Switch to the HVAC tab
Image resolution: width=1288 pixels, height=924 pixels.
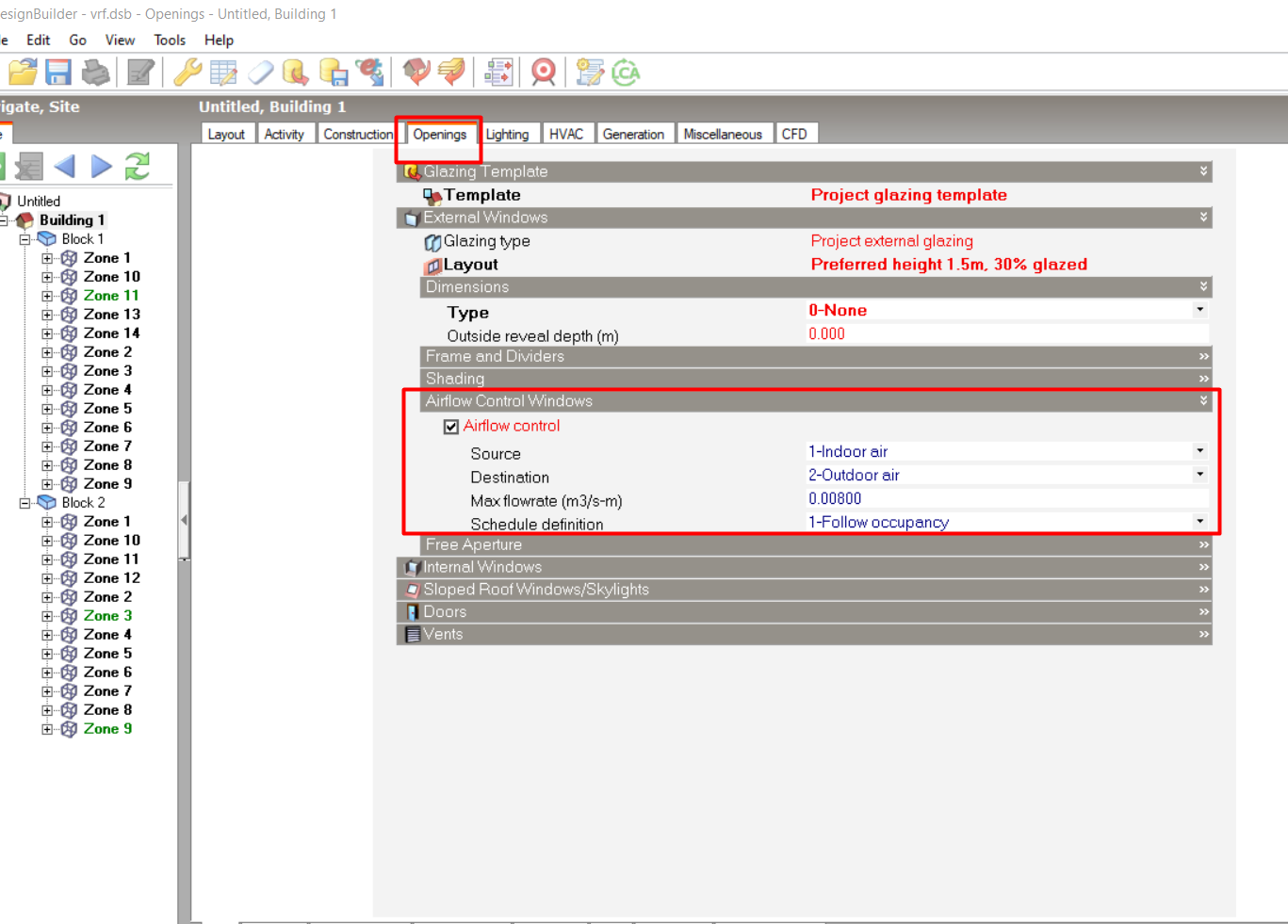click(x=566, y=134)
